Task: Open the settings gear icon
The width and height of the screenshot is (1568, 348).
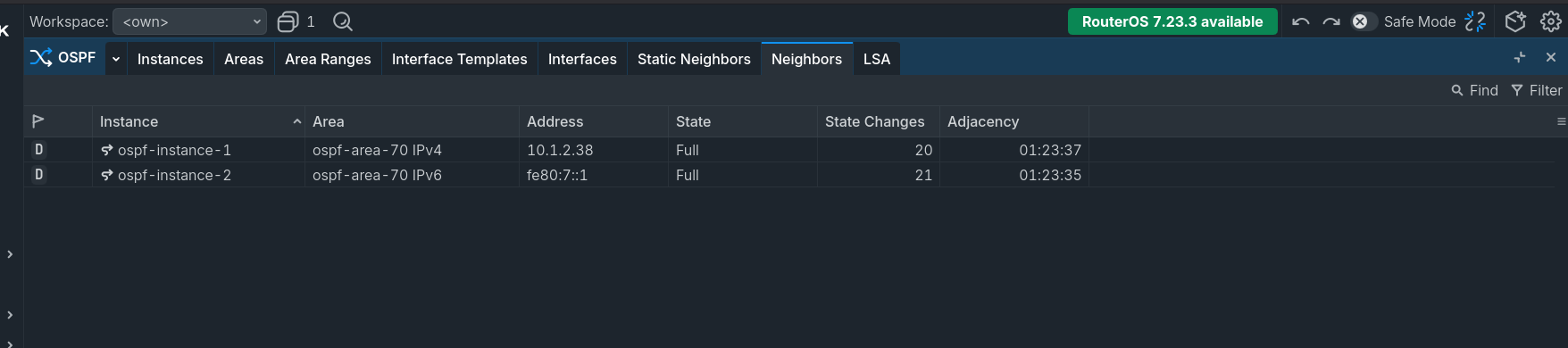Action: coord(1551,21)
